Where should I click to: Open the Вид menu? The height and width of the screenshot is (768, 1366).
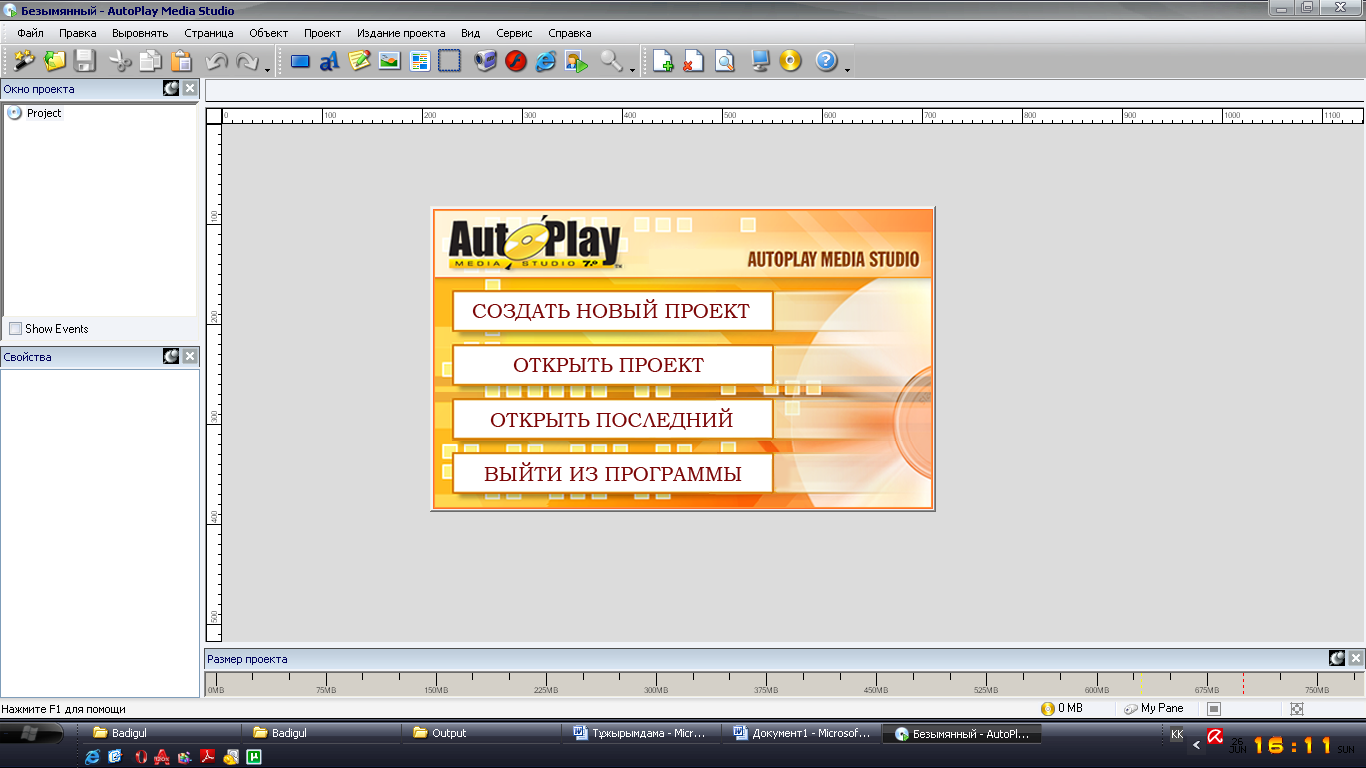(470, 33)
